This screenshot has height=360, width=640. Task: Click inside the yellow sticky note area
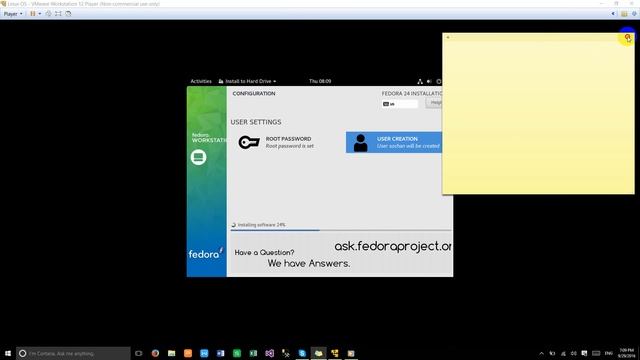point(538,118)
